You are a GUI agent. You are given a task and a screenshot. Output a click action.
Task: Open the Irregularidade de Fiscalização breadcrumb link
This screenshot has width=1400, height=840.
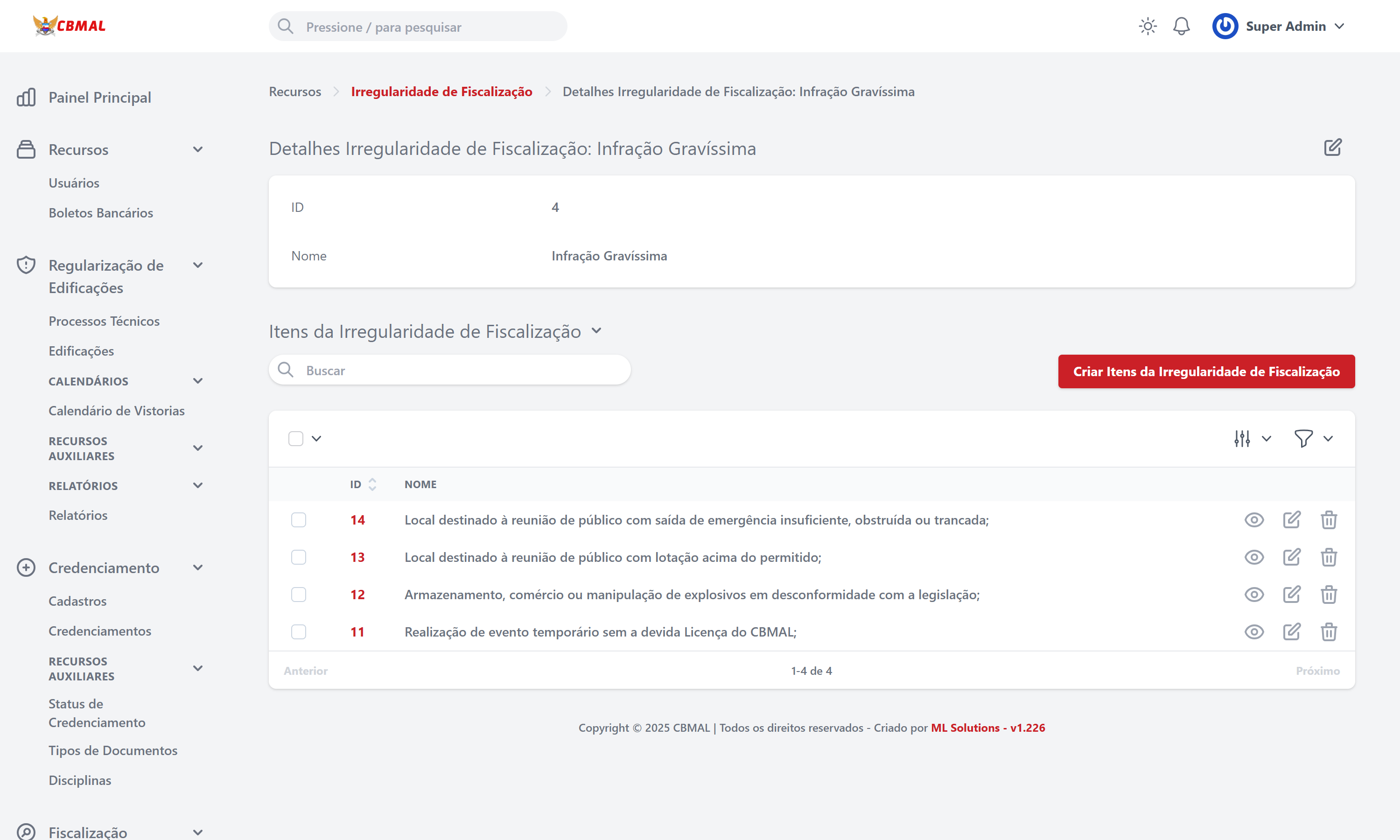click(441, 91)
